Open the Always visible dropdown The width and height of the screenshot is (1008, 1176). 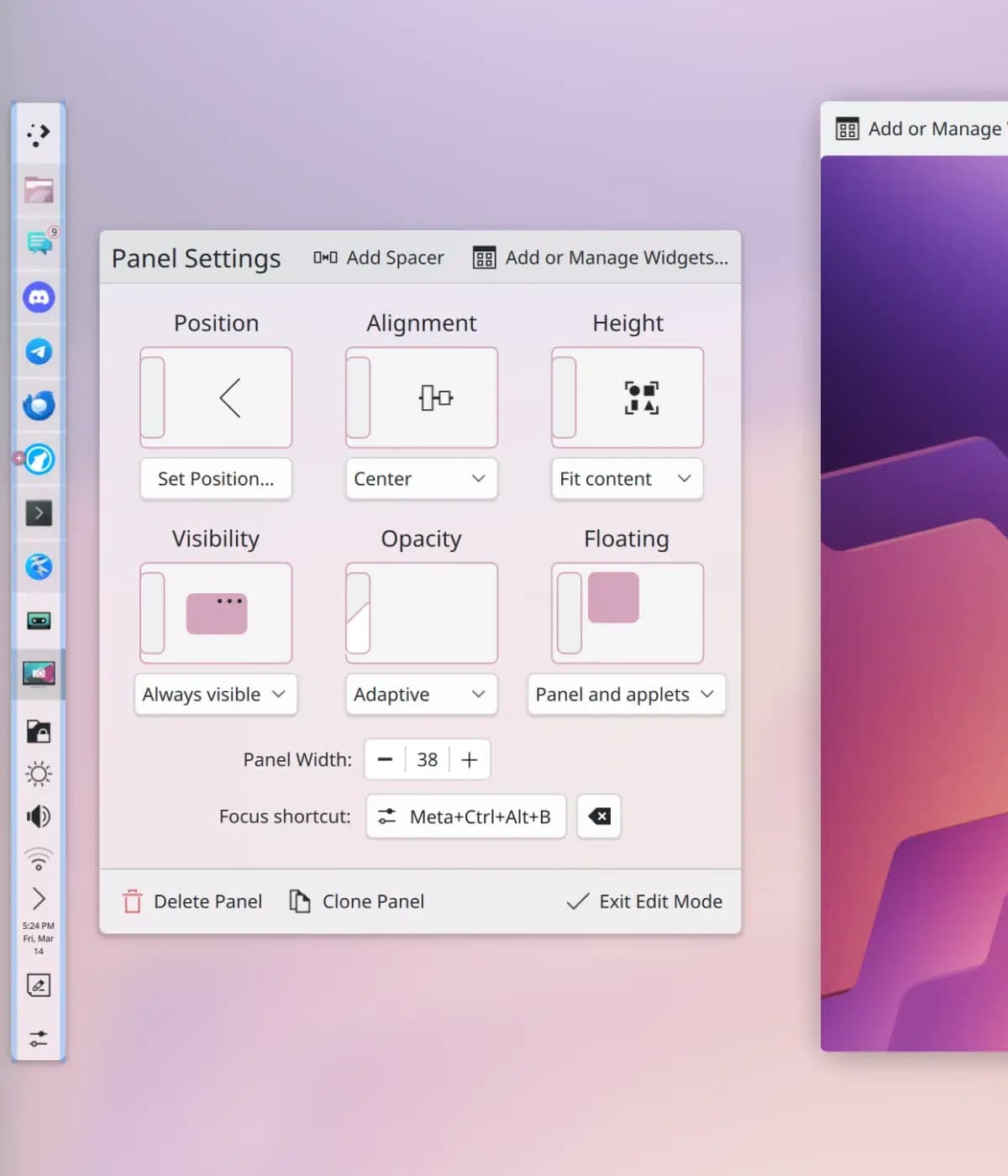(216, 695)
